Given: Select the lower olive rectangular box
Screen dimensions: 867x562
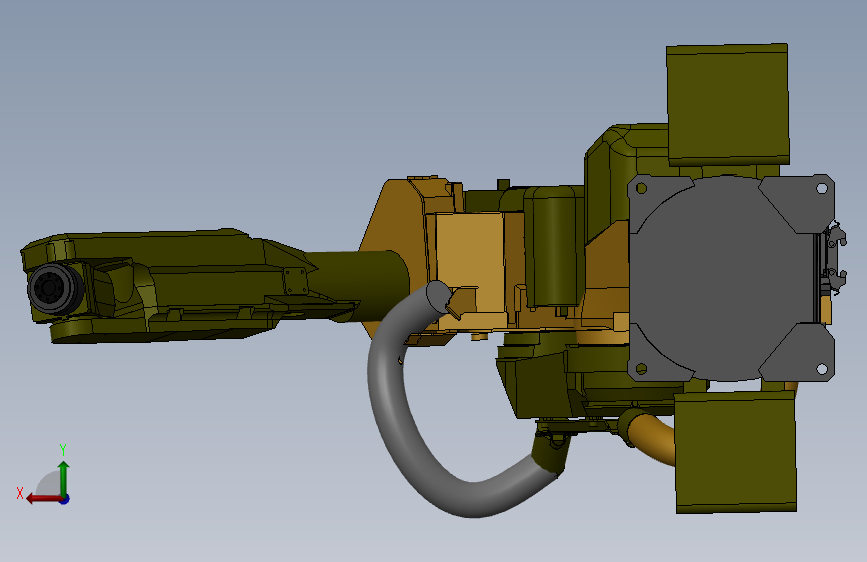Looking at the screenshot, I should tap(735, 451).
